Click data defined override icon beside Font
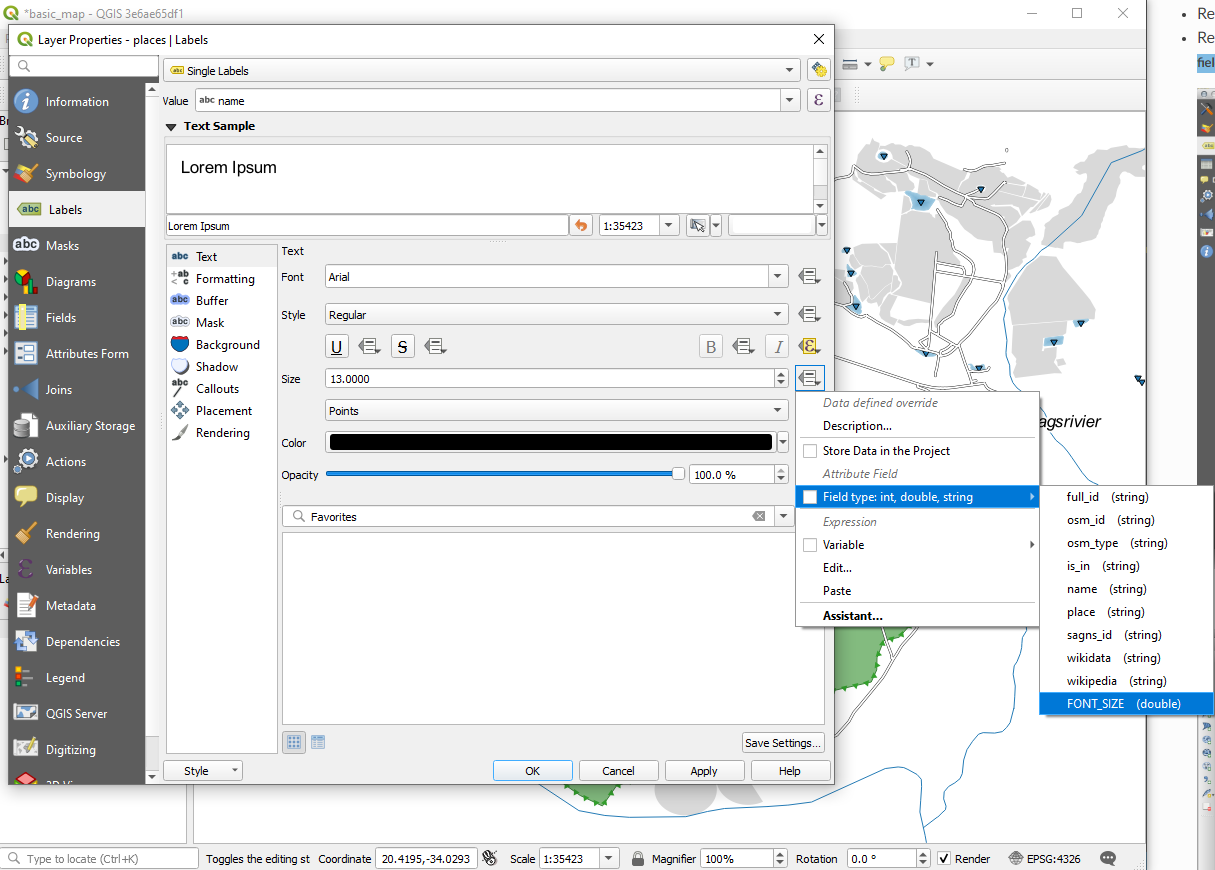This screenshot has width=1215, height=870. pyautogui.click(x=809, y=277)
